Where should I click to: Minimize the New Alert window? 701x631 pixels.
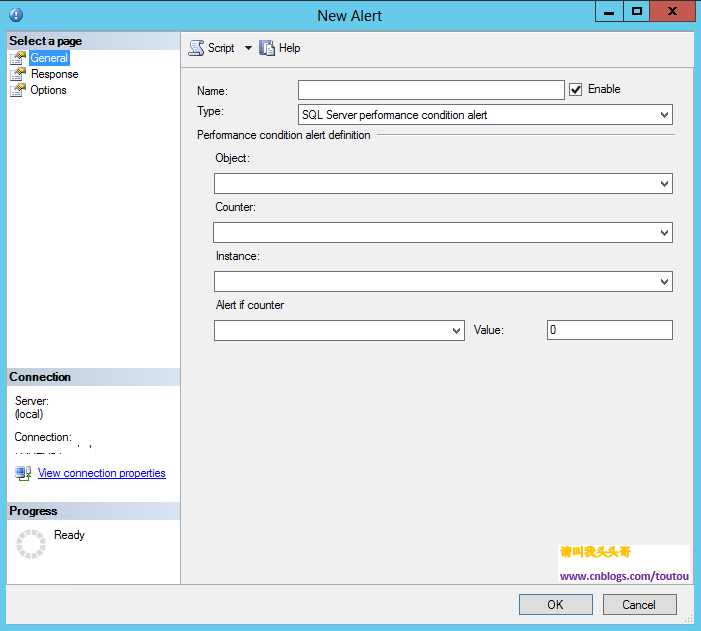pos(609,12)
